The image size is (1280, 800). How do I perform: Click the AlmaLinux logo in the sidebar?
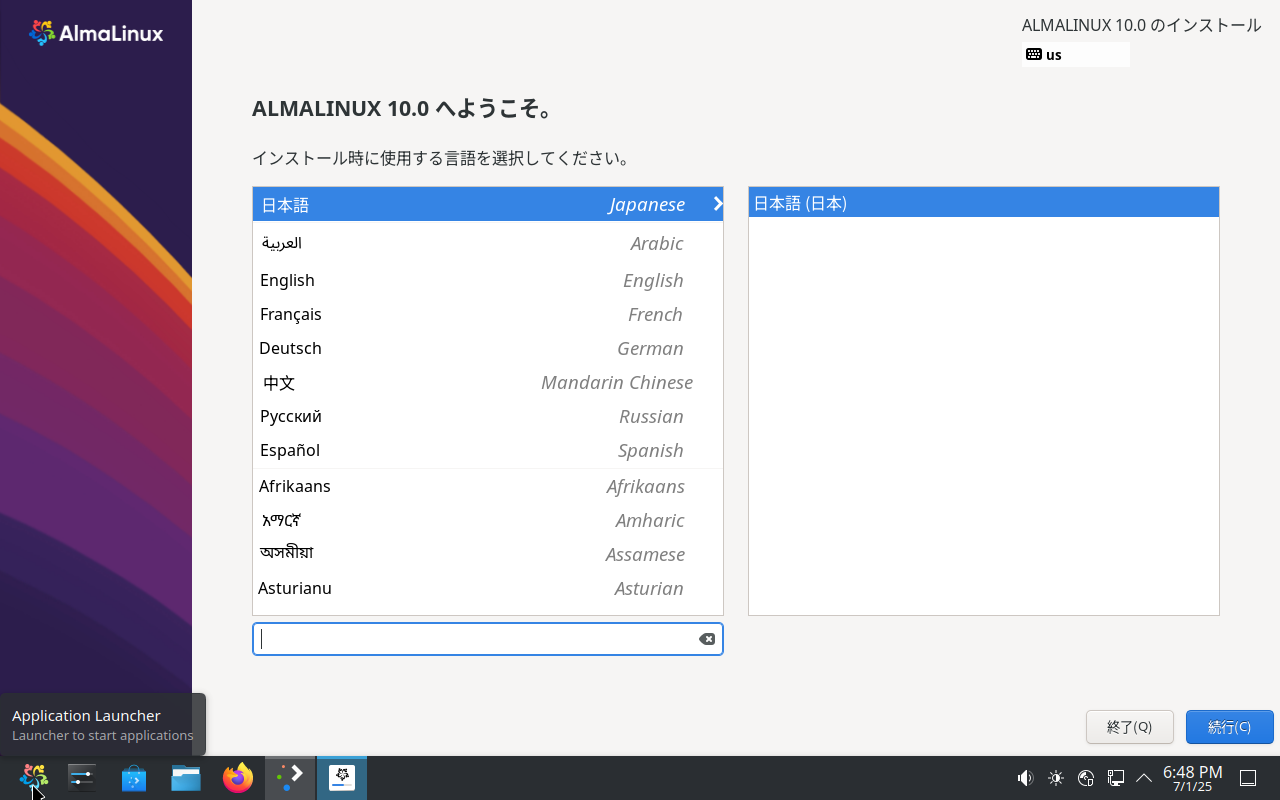[96, 33]
